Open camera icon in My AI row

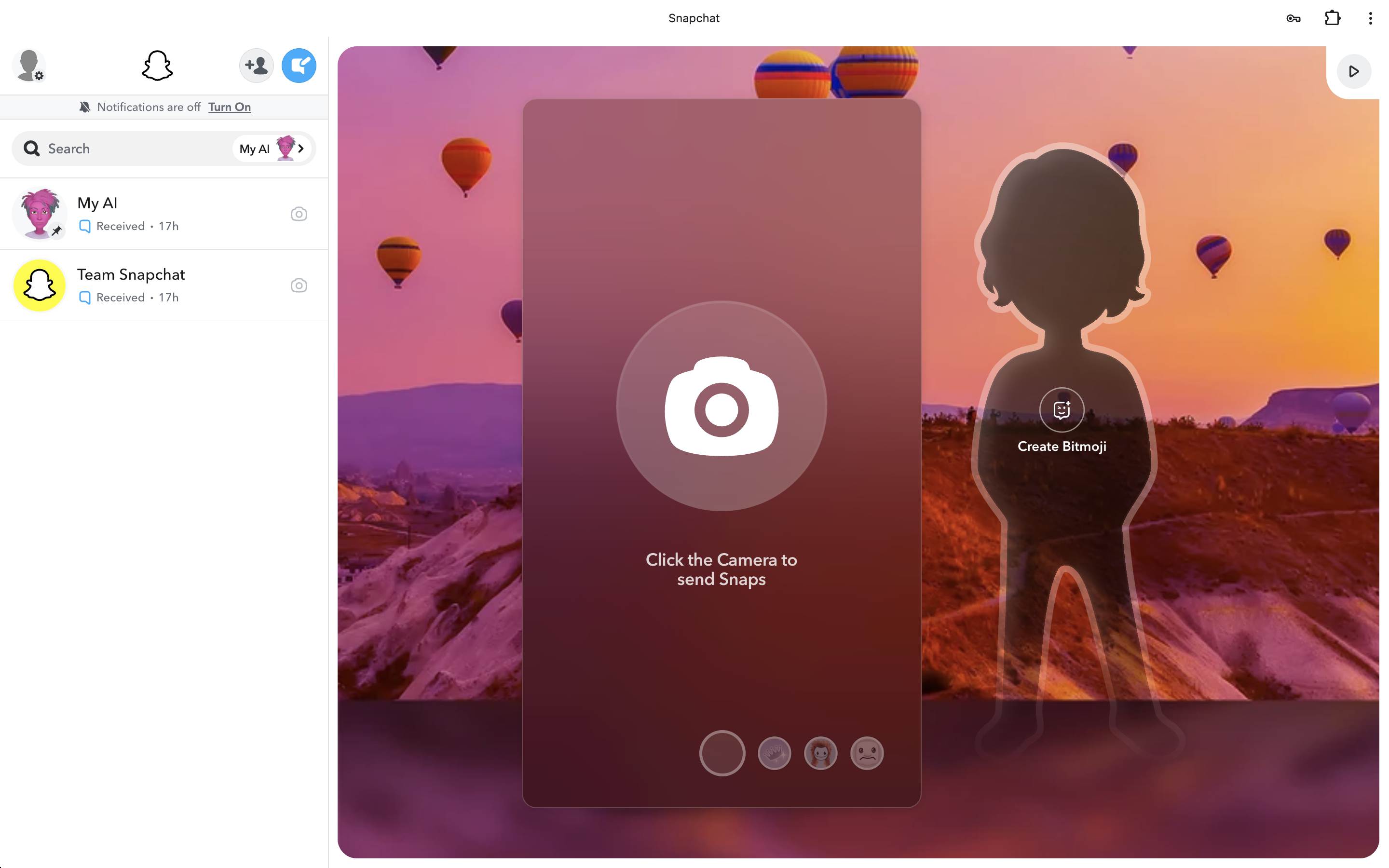pos(299,214)
